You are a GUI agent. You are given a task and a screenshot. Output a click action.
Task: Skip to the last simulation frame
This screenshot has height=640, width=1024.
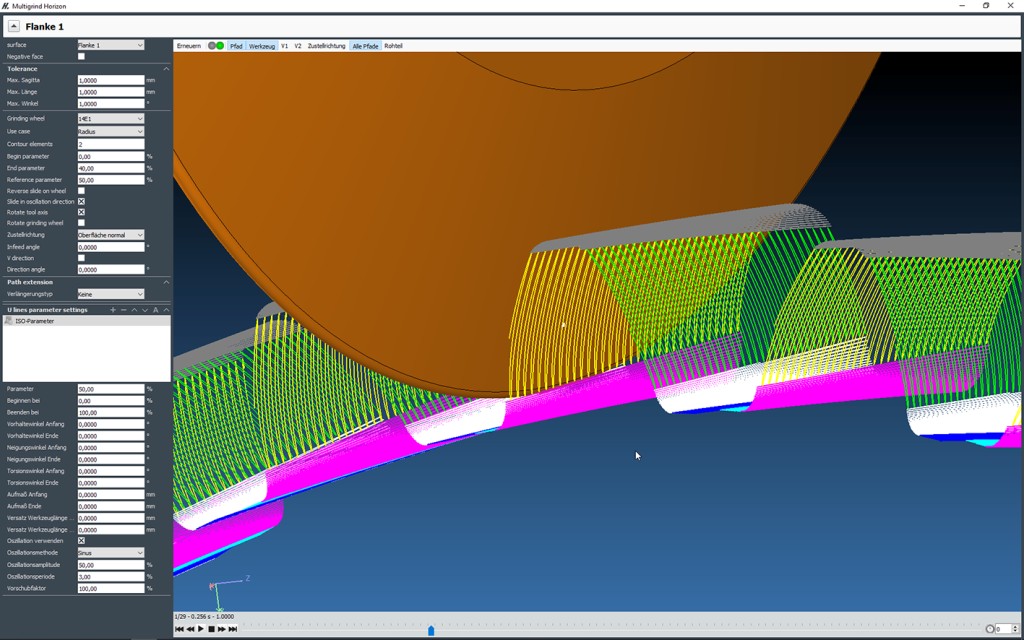click(x=233, y=629)
